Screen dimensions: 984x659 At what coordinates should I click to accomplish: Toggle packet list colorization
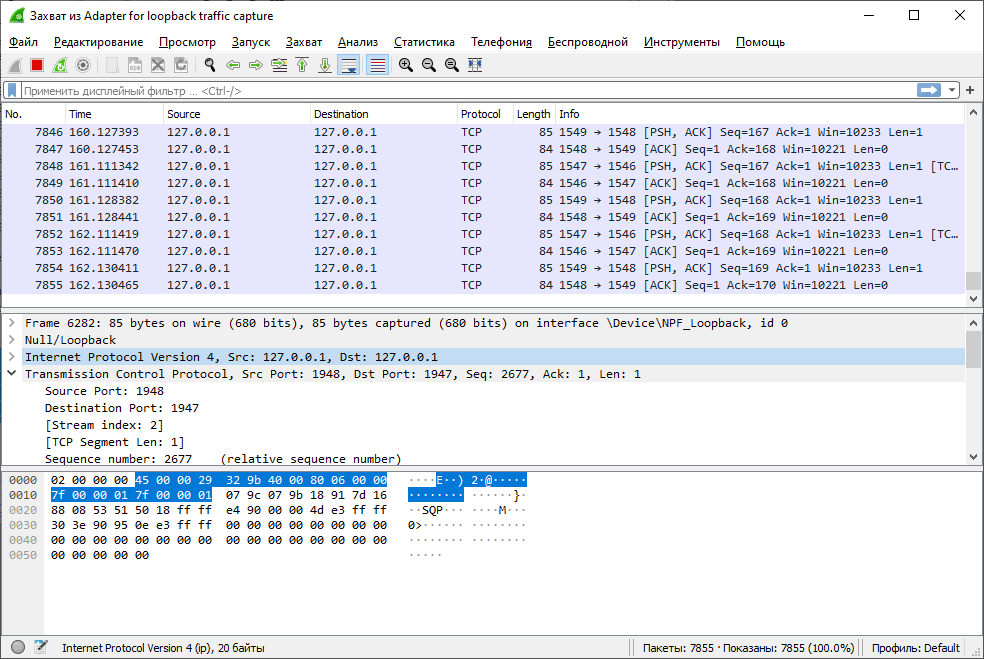click(377, 65)
